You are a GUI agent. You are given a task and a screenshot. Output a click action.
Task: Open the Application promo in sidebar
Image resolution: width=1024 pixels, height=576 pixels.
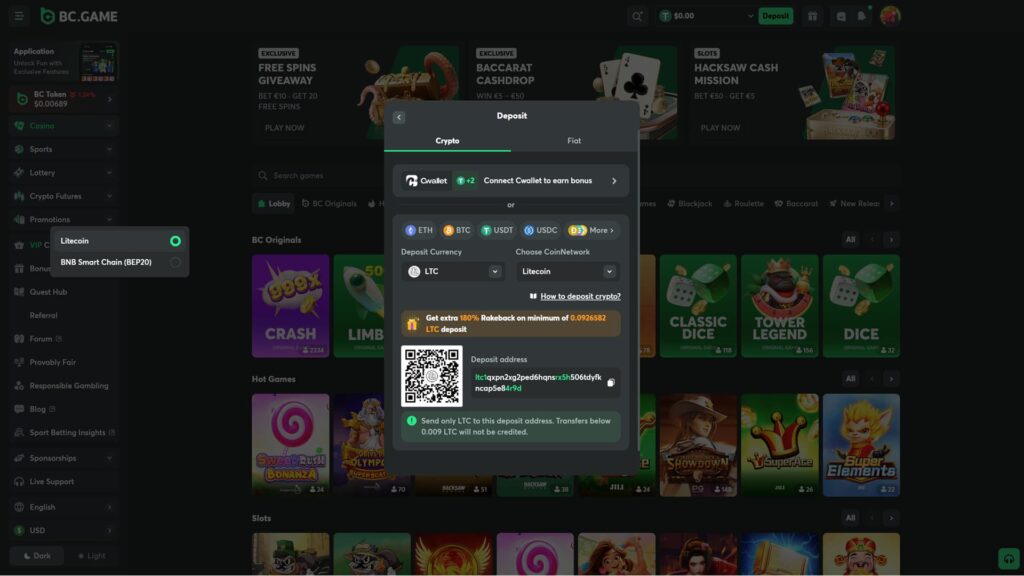click(x=64, y=62)
